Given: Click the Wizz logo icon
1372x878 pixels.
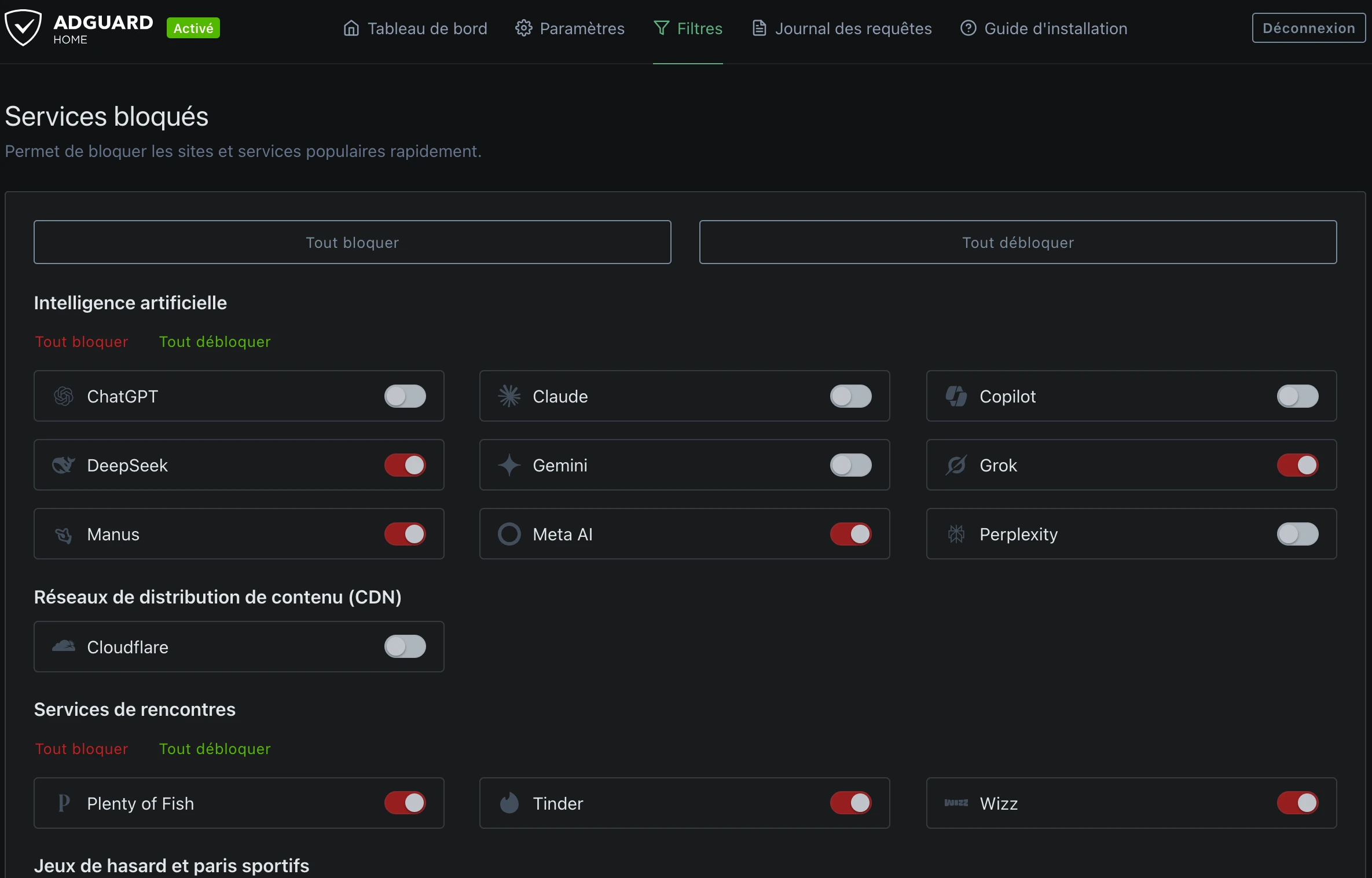Looking at the screenshot, I should [956, 803].
